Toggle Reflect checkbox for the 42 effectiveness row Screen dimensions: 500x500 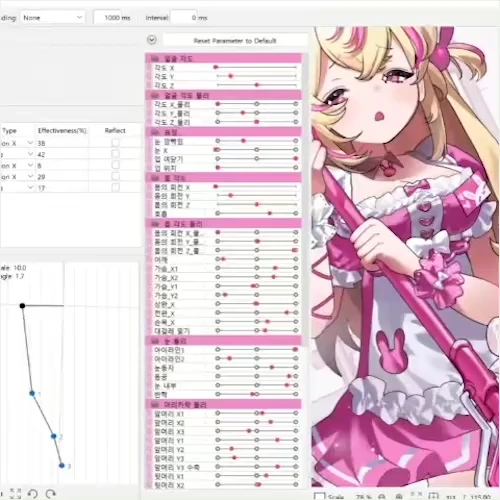click(x=115, y=154)
